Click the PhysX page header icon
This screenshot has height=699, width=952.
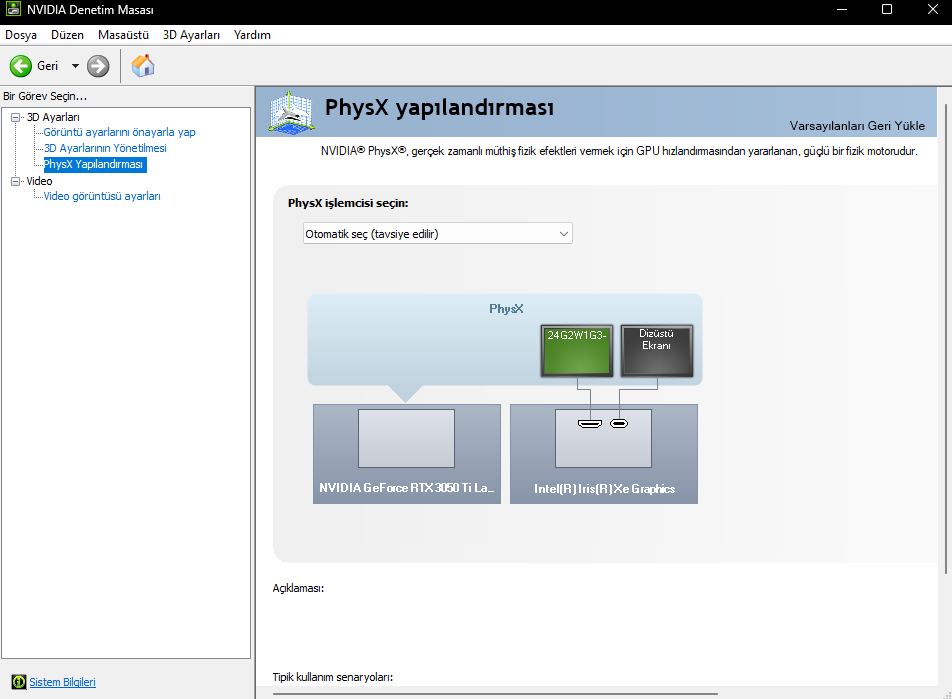coord(291,112)
